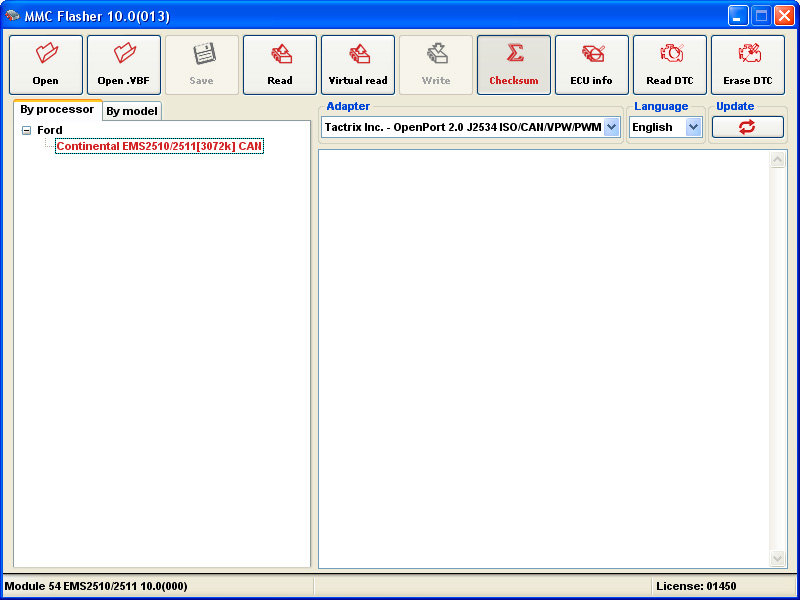Erase DTC fault codes
800x600 pixels.
(748, 65)
